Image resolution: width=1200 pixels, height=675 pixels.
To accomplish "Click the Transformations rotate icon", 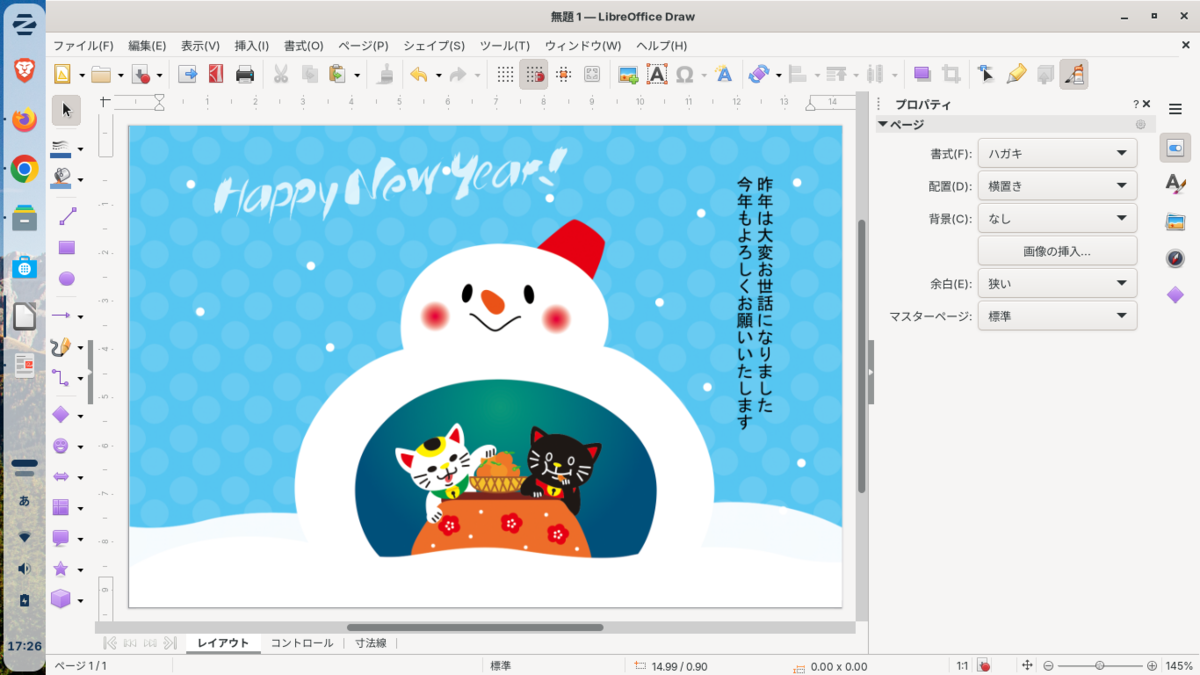I will [758, 74].
